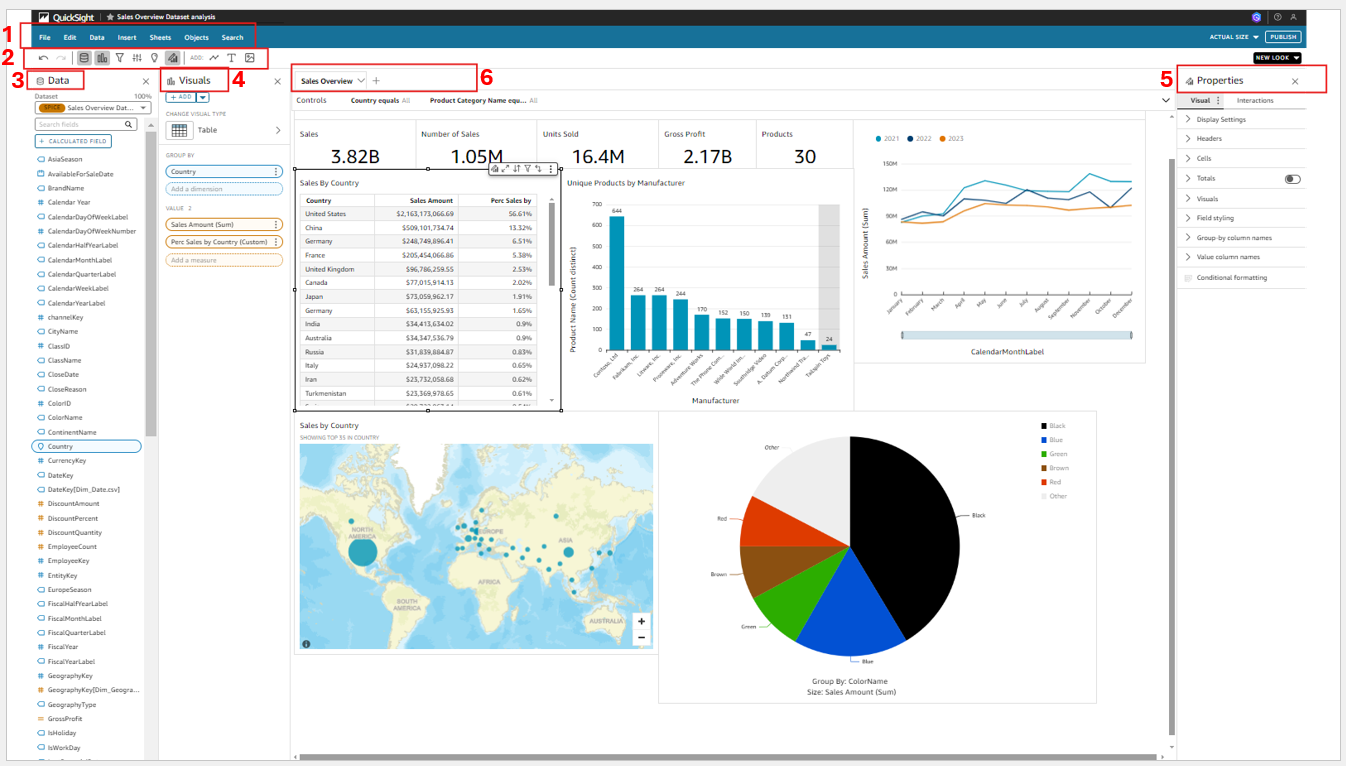Open the Insights lightbulb icon
This screenshot has height=766, width=1346.
pos(154,58)
